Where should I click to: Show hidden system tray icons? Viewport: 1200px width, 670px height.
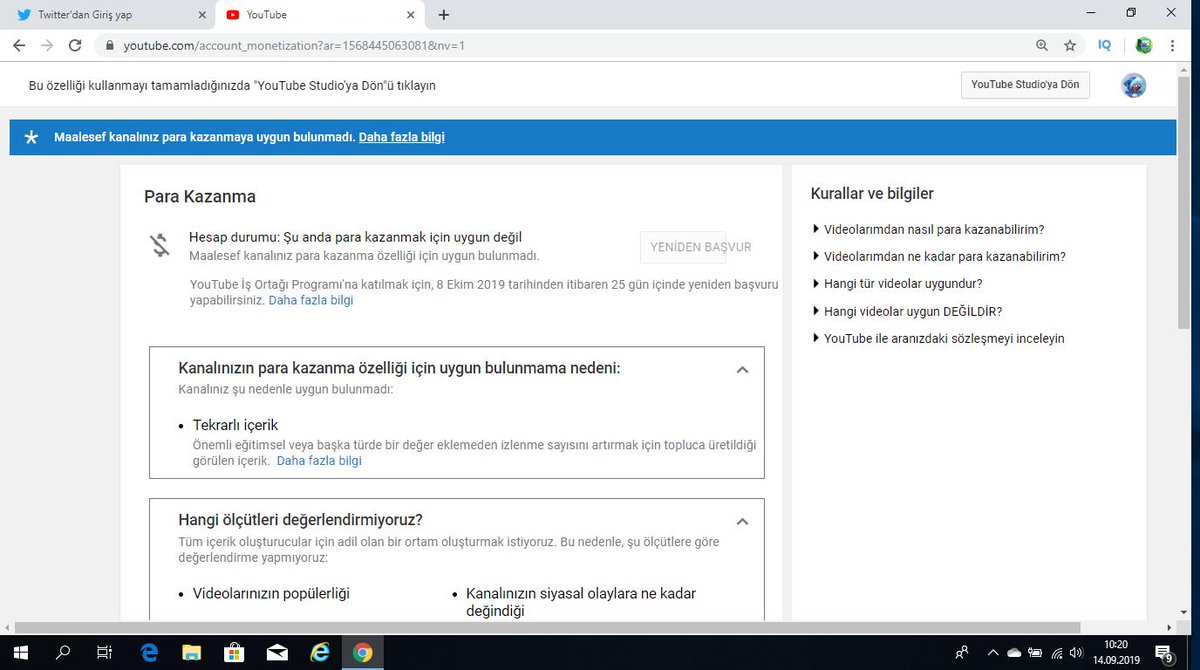tap(992, 652)
